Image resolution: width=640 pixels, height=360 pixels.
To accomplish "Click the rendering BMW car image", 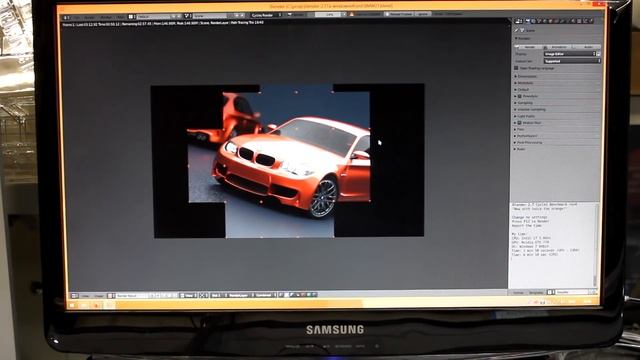I will 288,160.
